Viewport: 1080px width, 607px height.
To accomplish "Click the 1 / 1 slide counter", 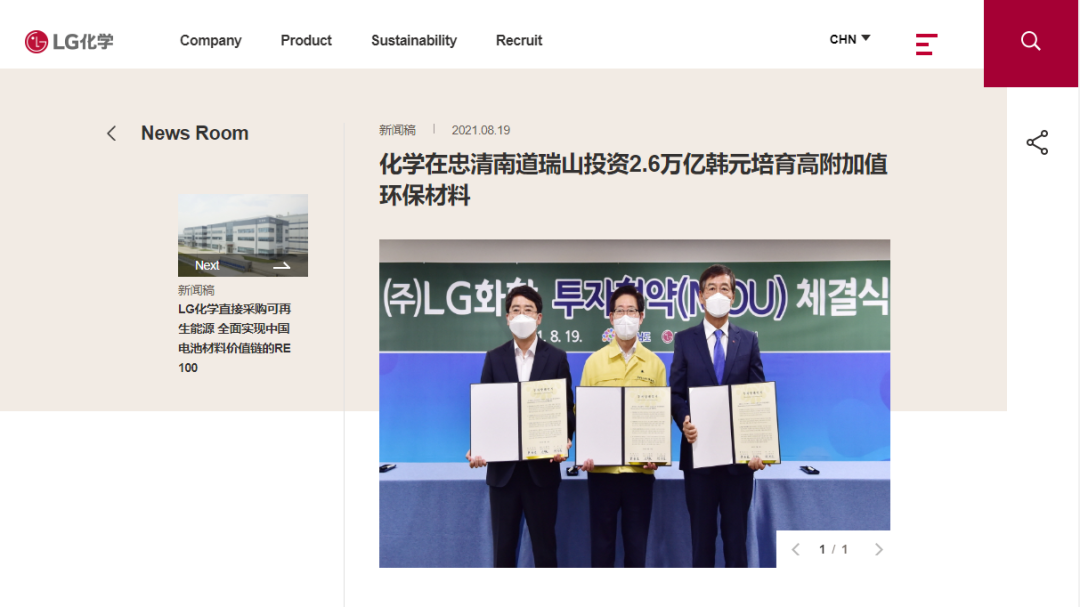I will point(833,549).
